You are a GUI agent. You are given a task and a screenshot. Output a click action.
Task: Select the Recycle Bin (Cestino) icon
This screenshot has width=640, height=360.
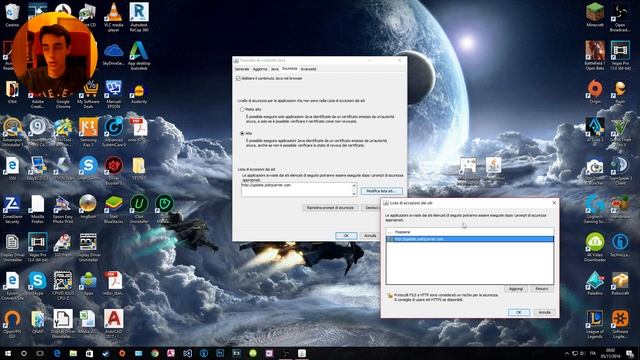click(x=12, y=16)
